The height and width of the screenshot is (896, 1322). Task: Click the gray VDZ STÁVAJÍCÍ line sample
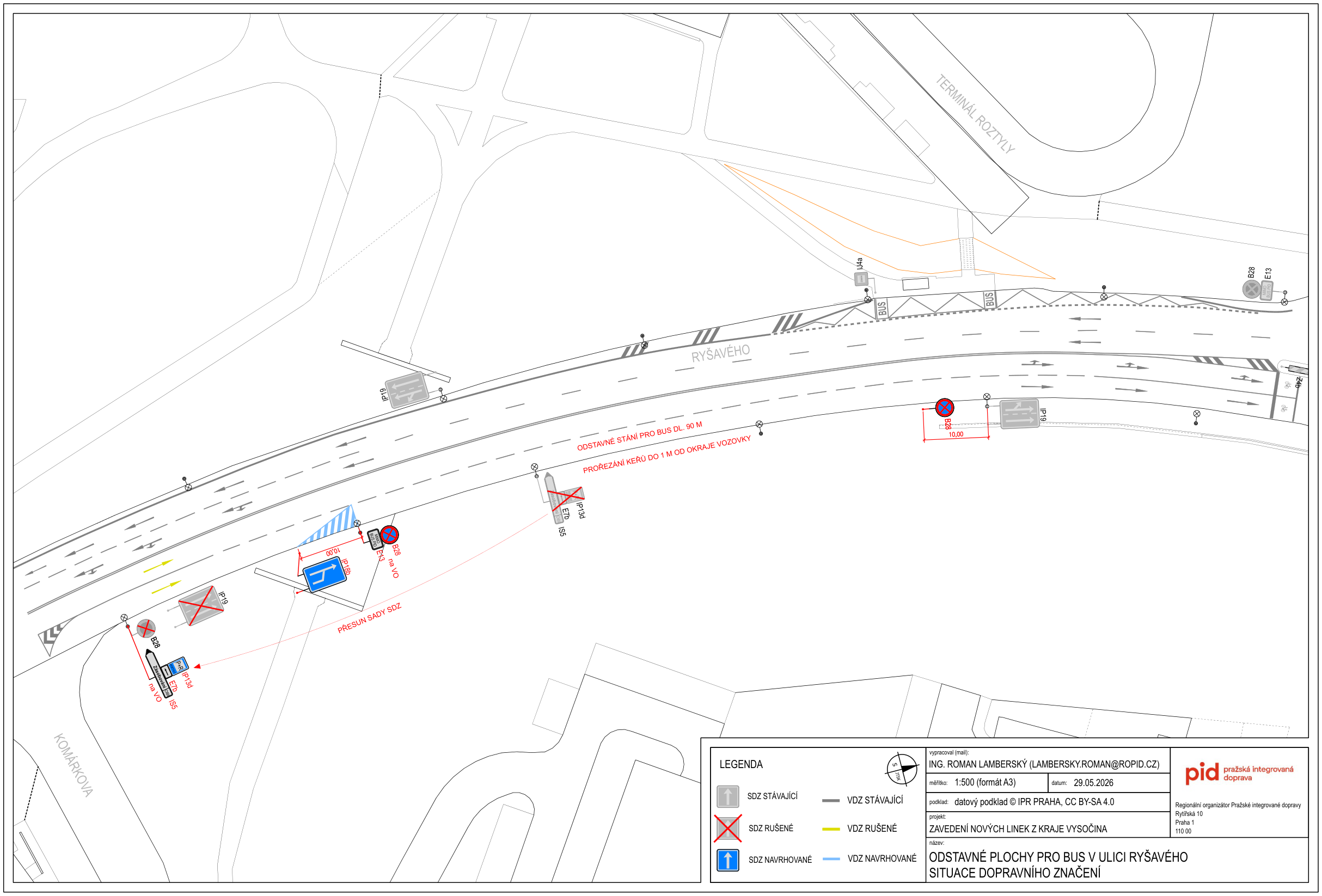pos(831,800)
